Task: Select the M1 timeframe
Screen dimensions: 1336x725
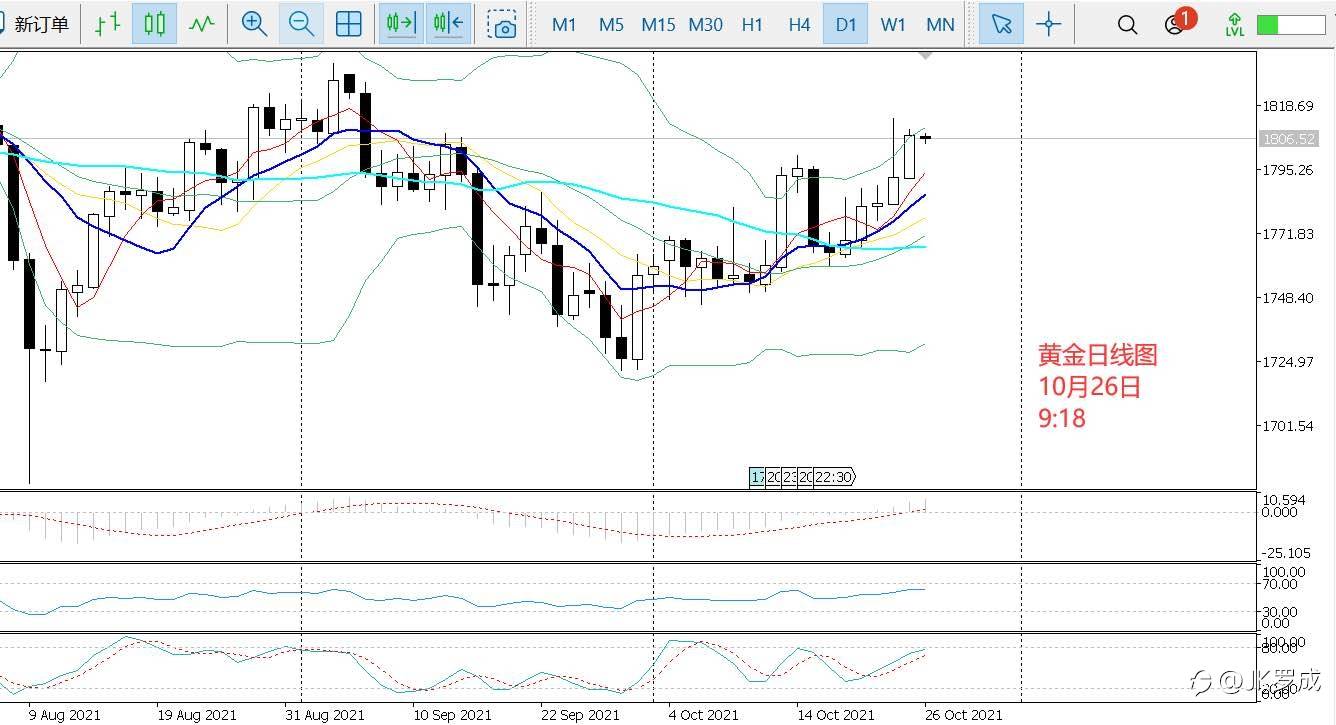Action: [x=564, y=25]
